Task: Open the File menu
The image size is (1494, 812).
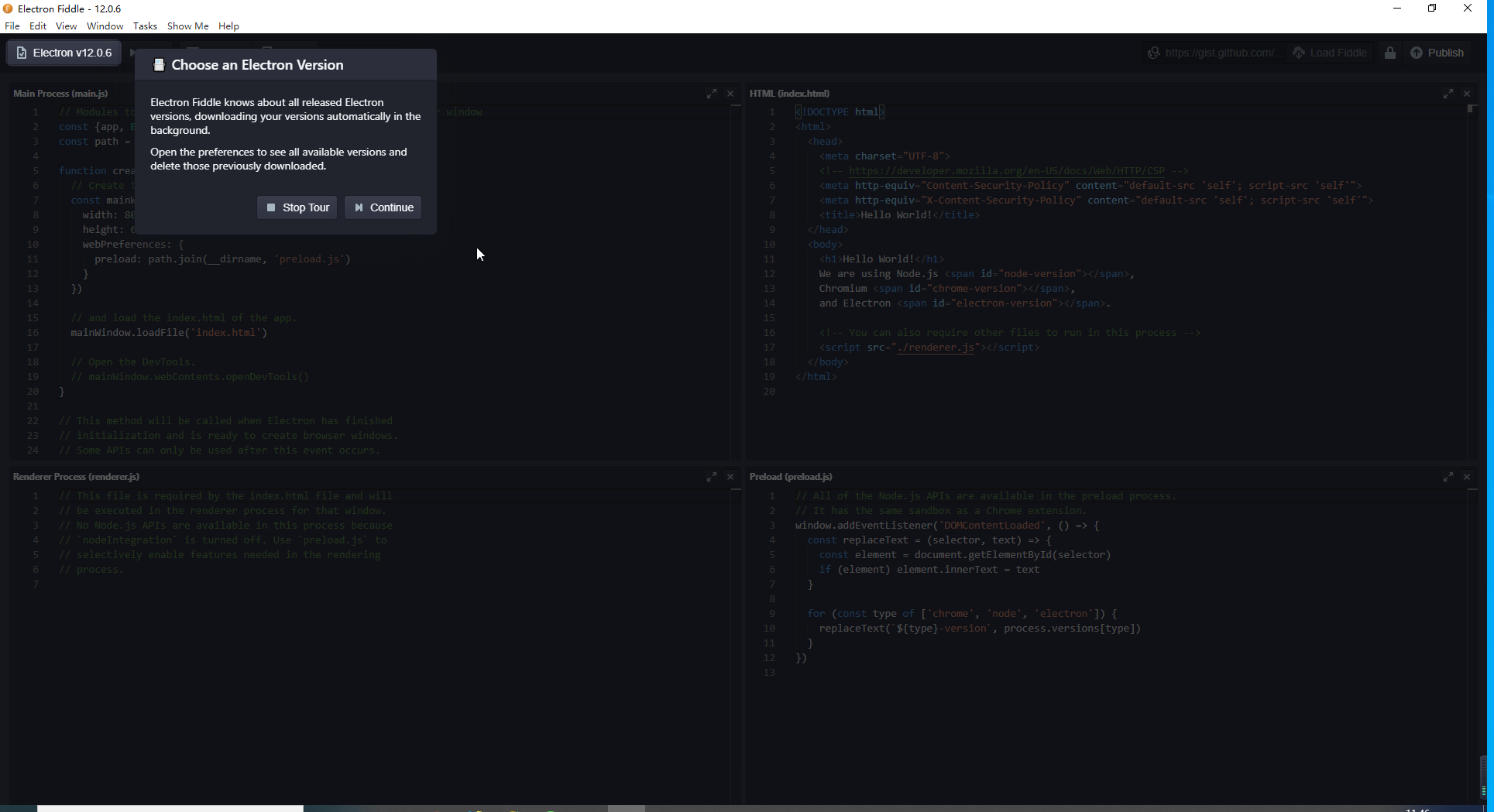Action: (12, 26)
